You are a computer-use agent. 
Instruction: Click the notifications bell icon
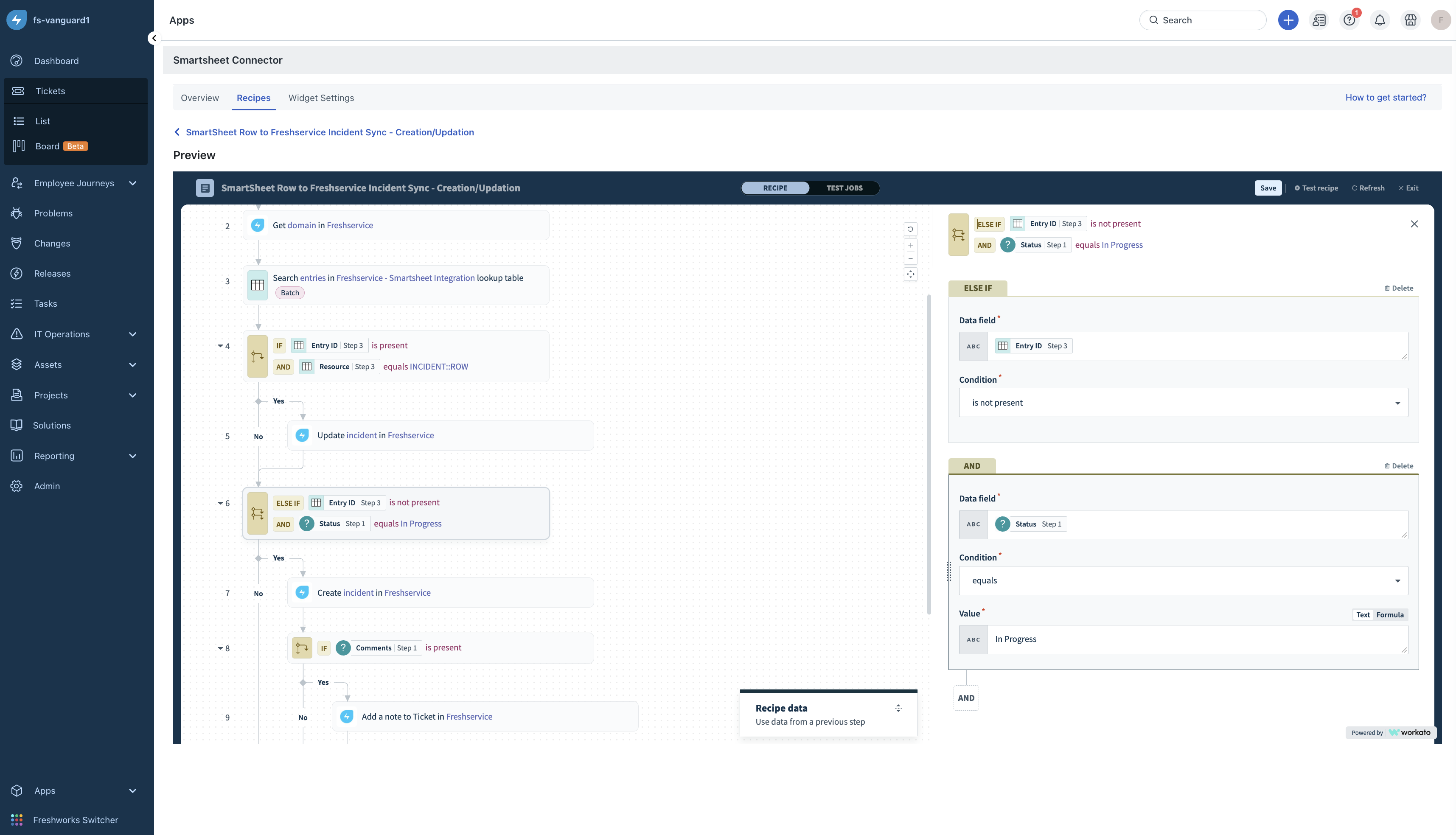pos(1380,20)
